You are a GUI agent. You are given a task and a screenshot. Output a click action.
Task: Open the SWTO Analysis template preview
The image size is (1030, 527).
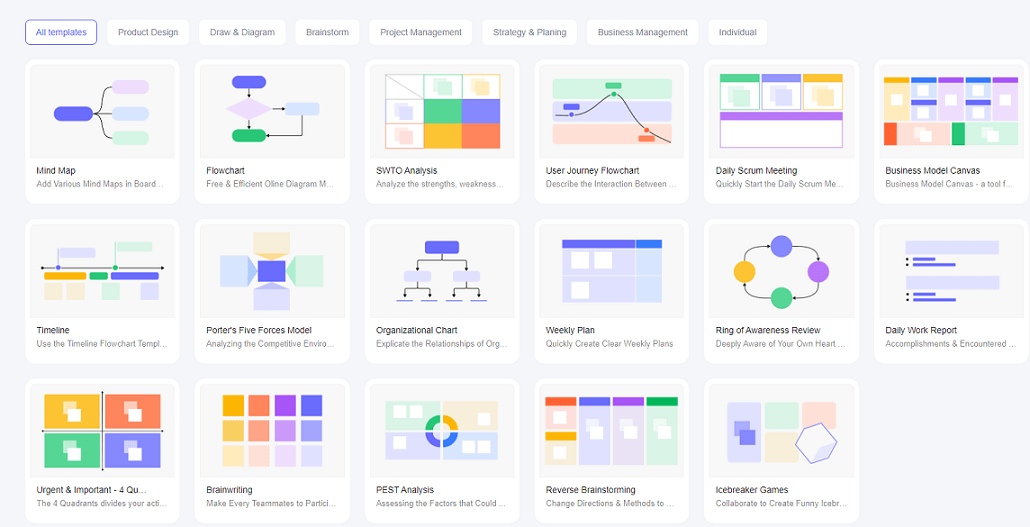coord(442,111)
